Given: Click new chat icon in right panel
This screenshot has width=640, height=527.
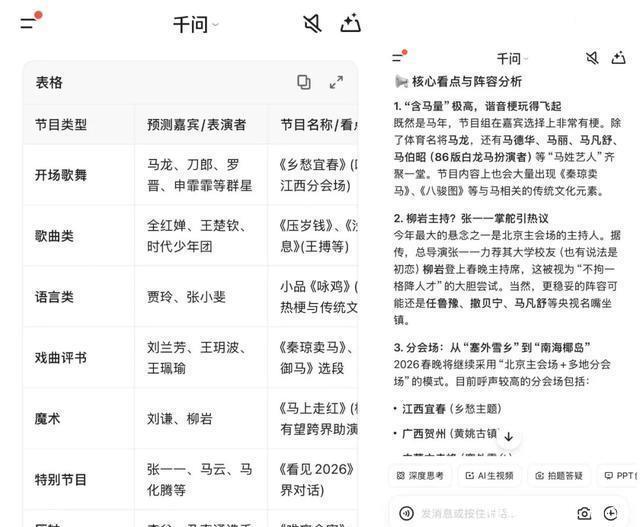Looking at the screenshot, I should point(619,58).
